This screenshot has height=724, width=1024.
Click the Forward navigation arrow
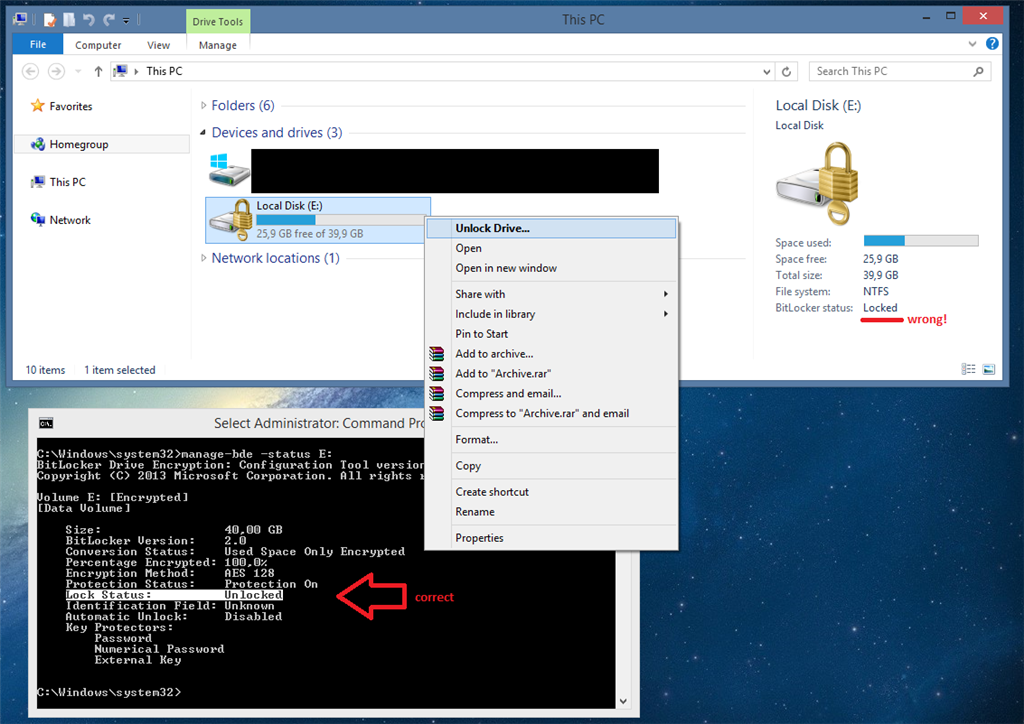pos(57,71)
